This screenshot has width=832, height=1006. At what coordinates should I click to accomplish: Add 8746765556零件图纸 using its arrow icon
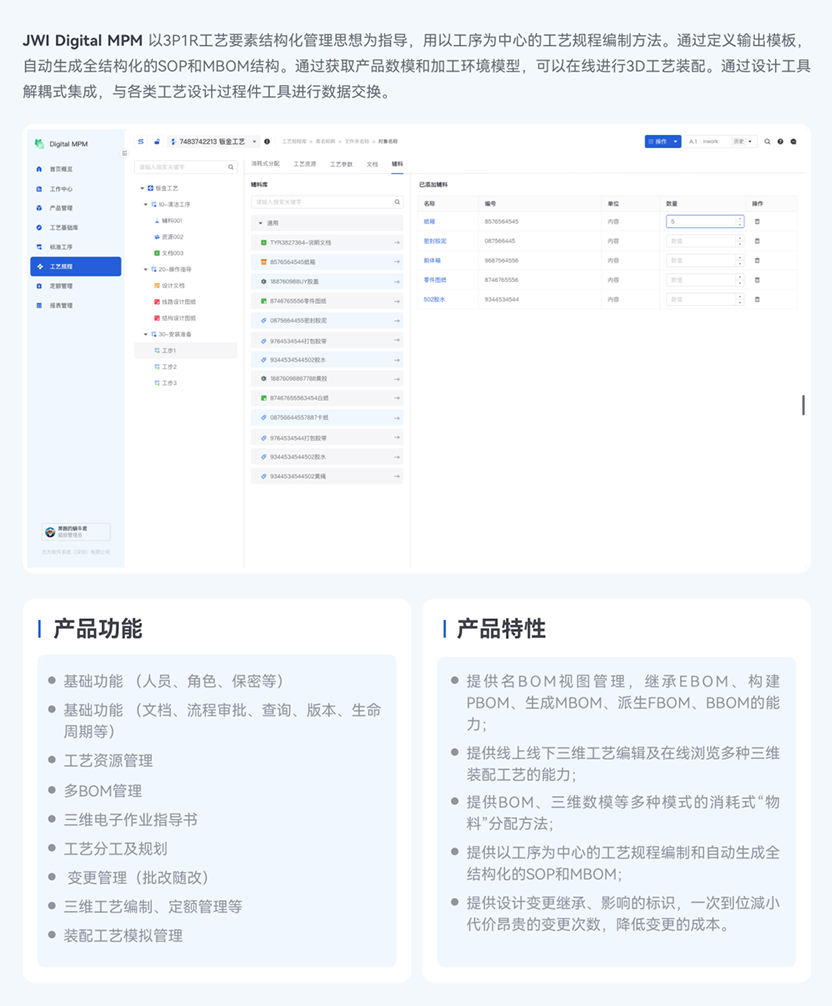(x=396, y=301)
